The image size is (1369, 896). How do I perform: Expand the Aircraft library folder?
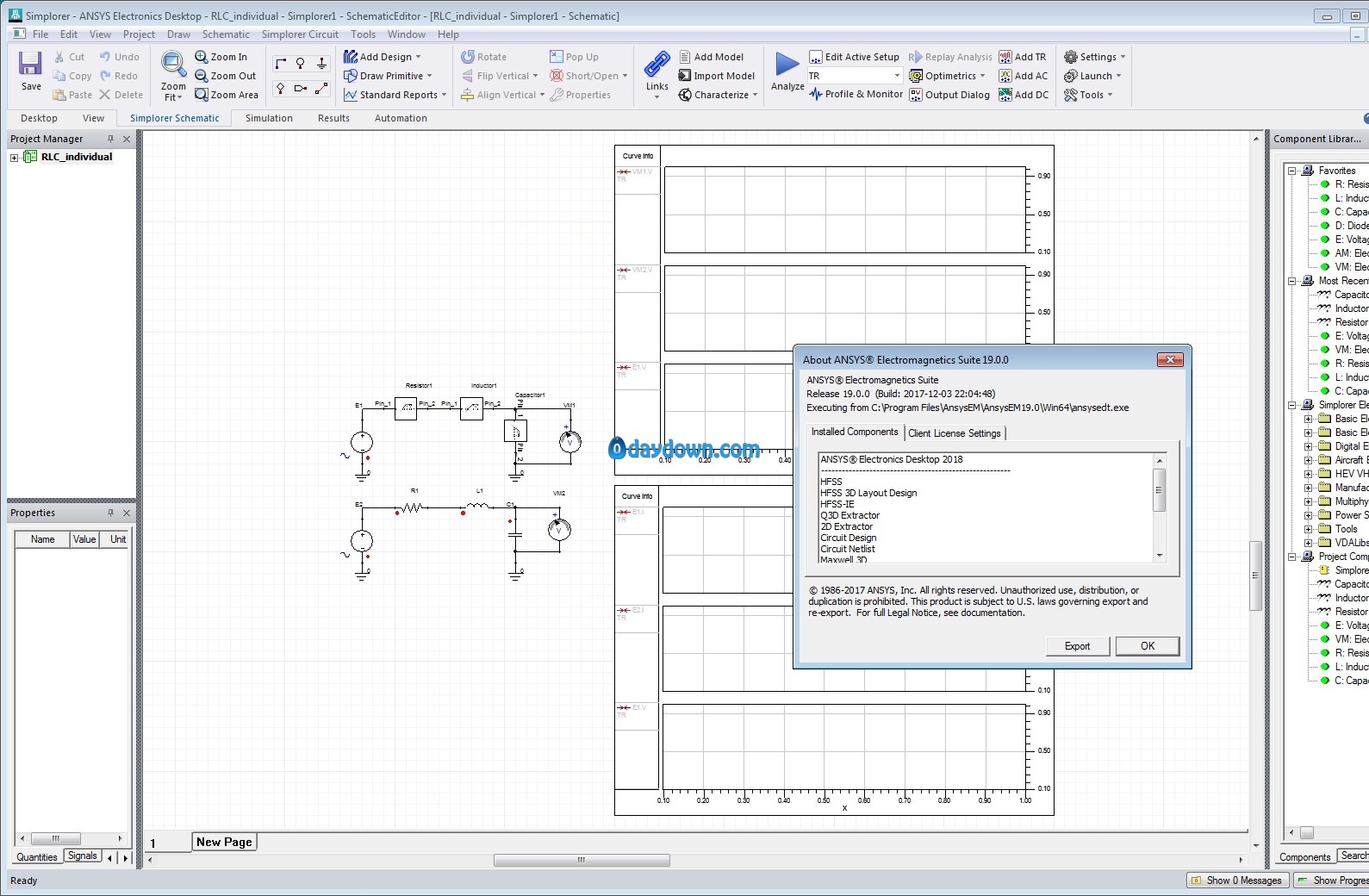pos(1308,460)
